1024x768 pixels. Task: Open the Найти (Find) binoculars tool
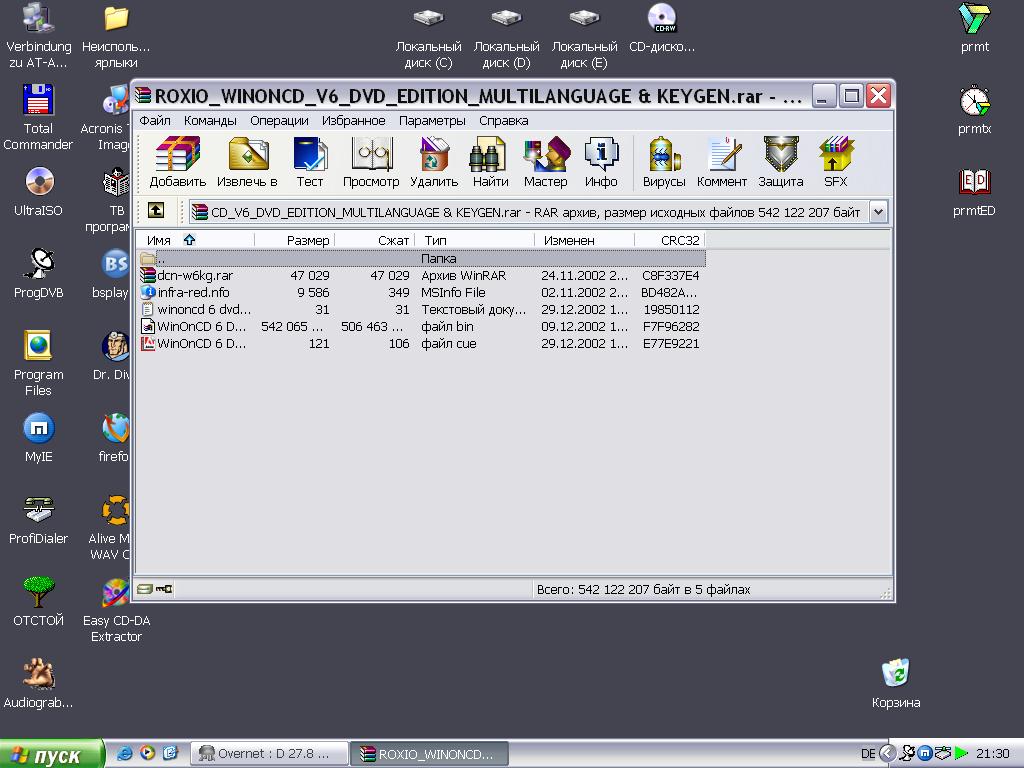tap(490, 162)
